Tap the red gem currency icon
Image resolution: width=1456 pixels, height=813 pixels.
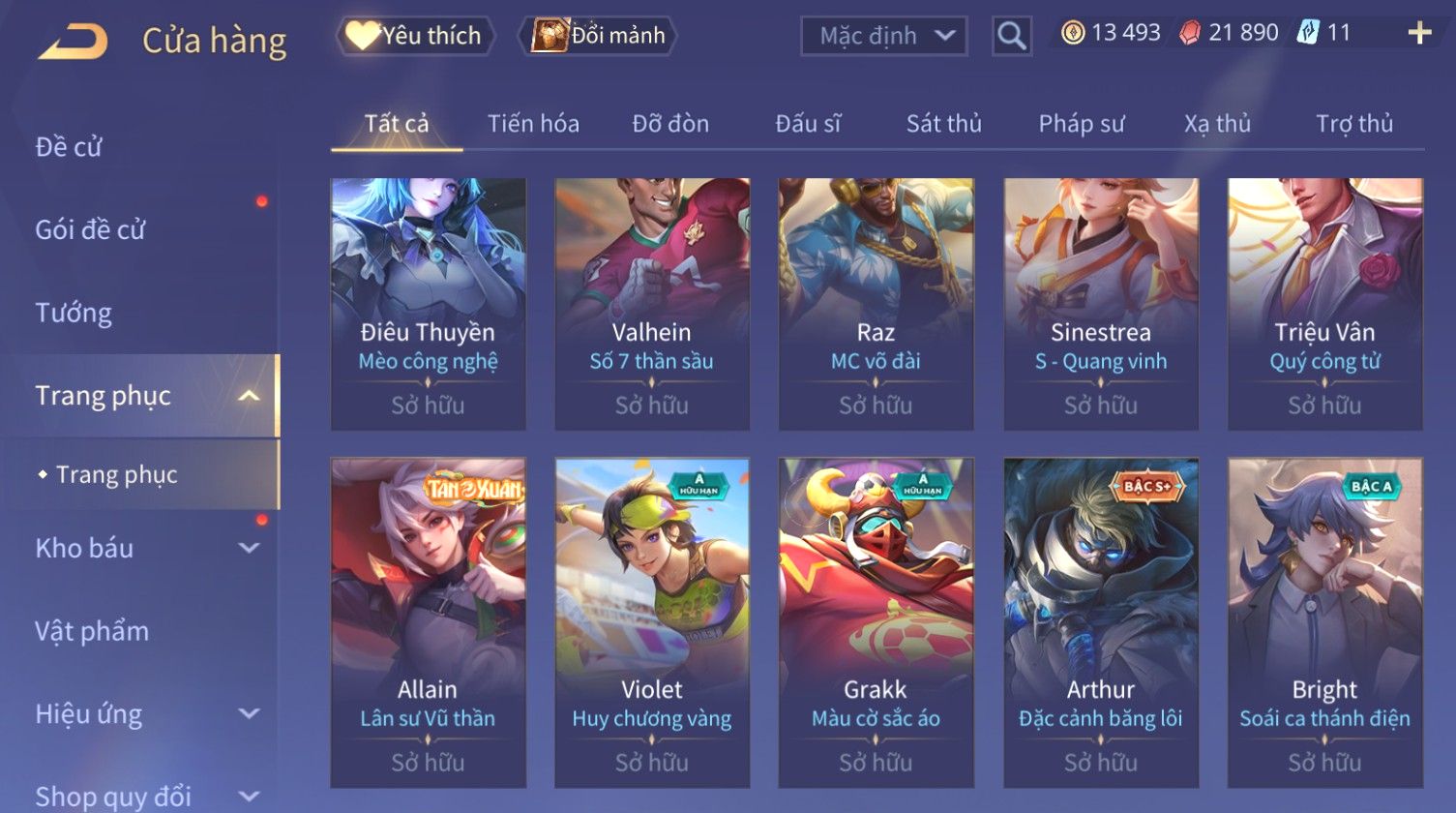[1190, 34]
